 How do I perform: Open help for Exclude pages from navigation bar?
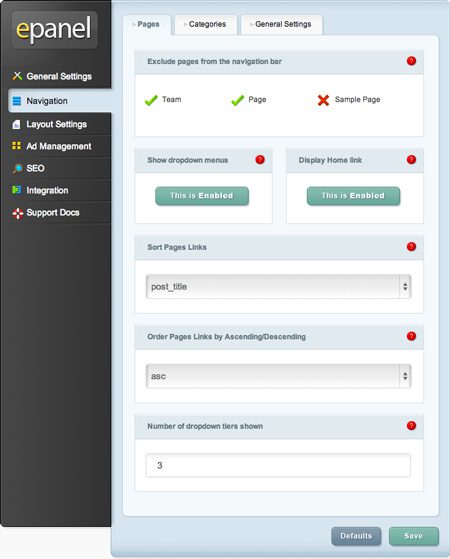411,61
